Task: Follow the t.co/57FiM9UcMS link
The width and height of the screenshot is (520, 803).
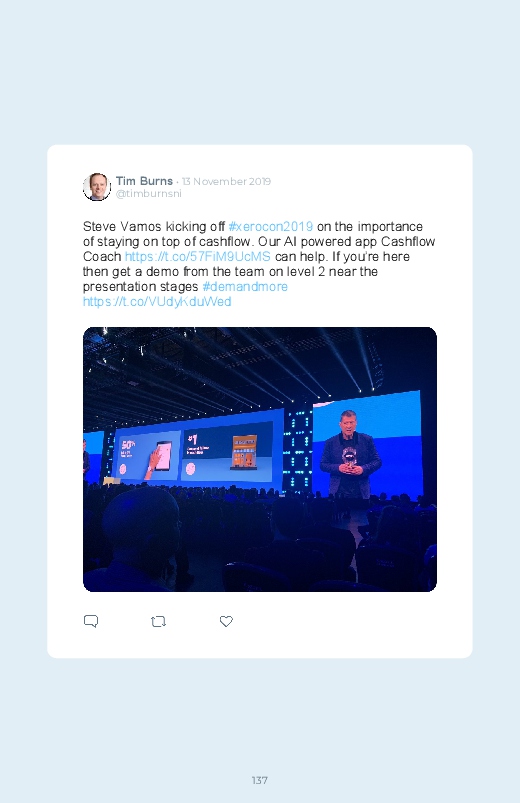Action: point(198,256)
